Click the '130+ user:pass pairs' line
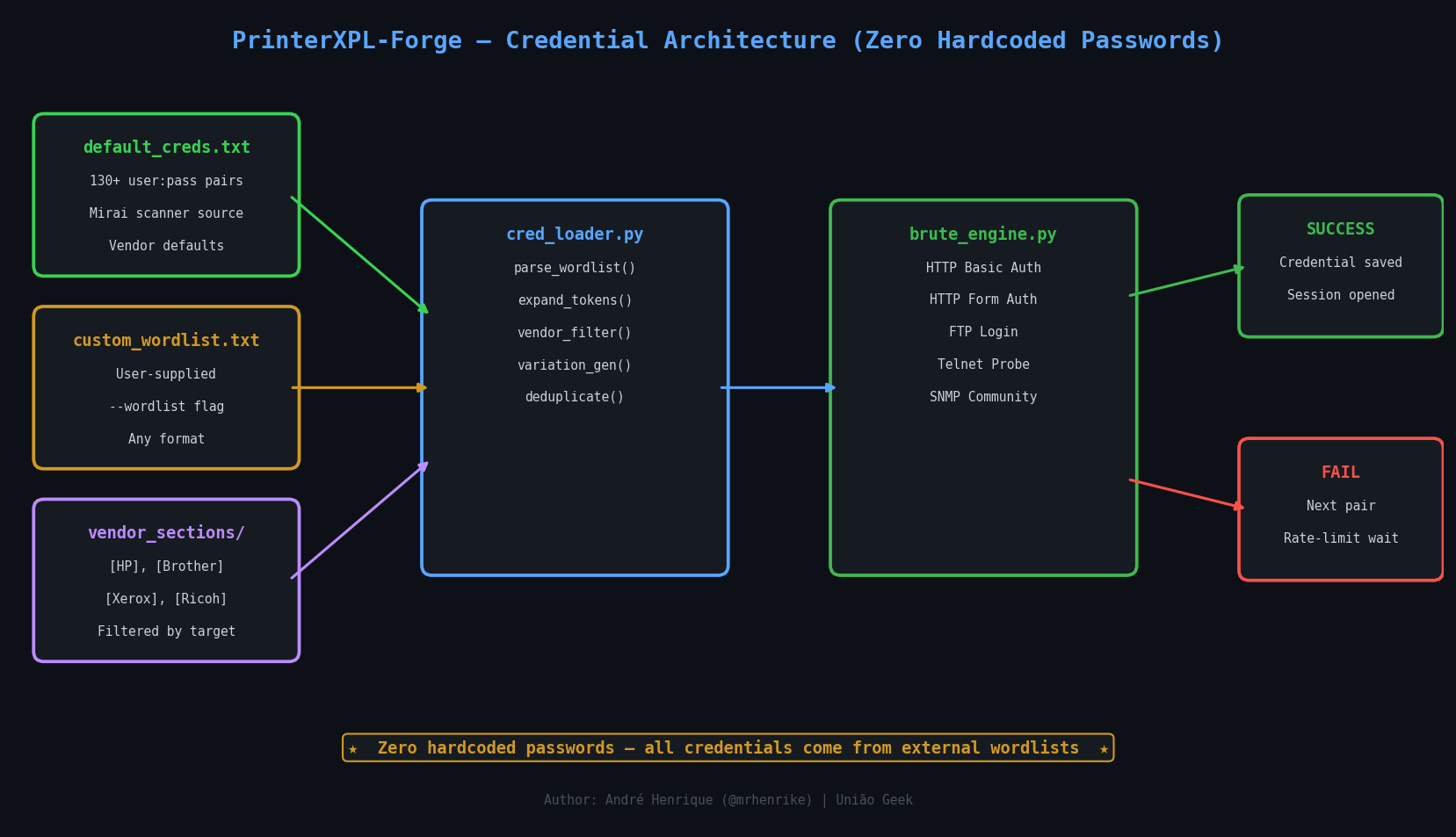 166,181
